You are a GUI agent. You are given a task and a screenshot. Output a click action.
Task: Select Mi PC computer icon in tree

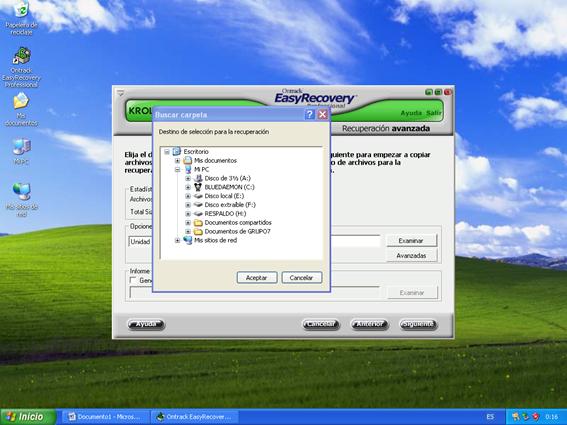click(x=188, y=169)
